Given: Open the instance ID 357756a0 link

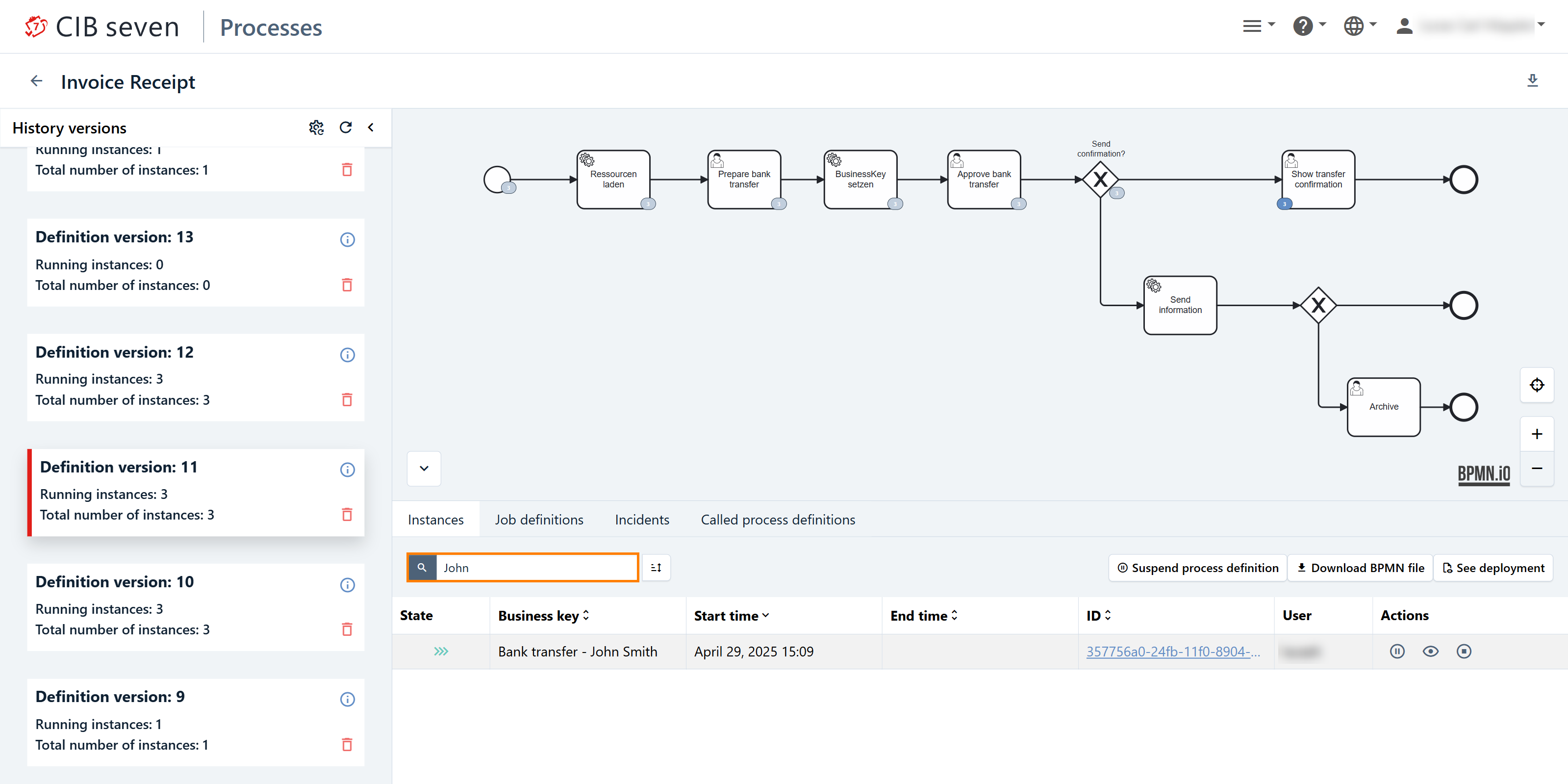Looking at the screenshot, I should click(1172, 651).
